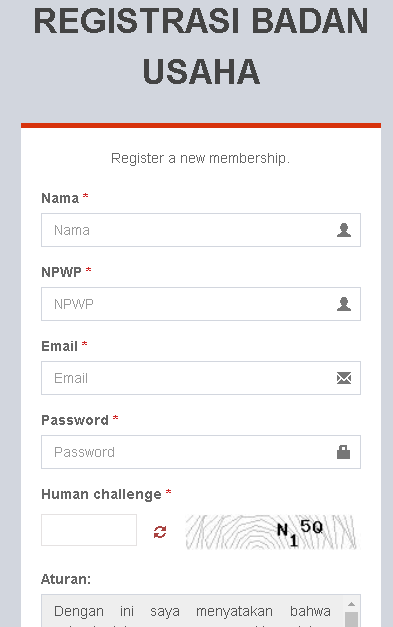Click into the Password input field
The height and width of the screenshot is (627, 393).
(201, 452)
